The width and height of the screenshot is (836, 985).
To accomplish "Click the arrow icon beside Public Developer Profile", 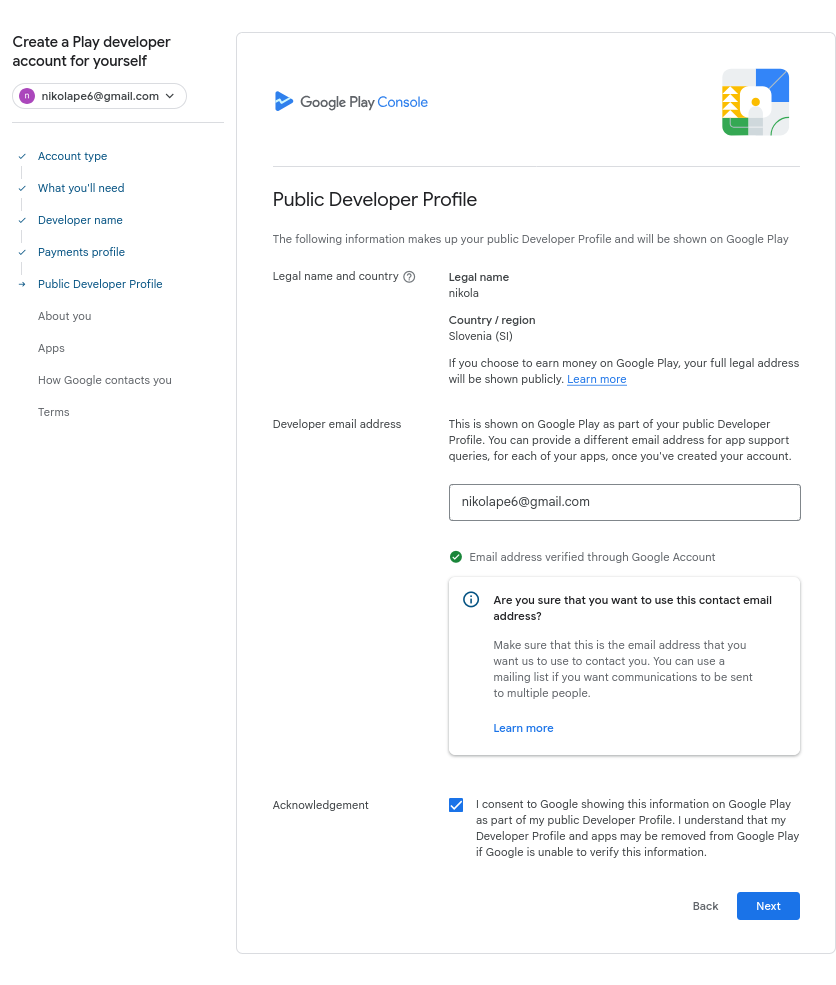I will [22, 285].
